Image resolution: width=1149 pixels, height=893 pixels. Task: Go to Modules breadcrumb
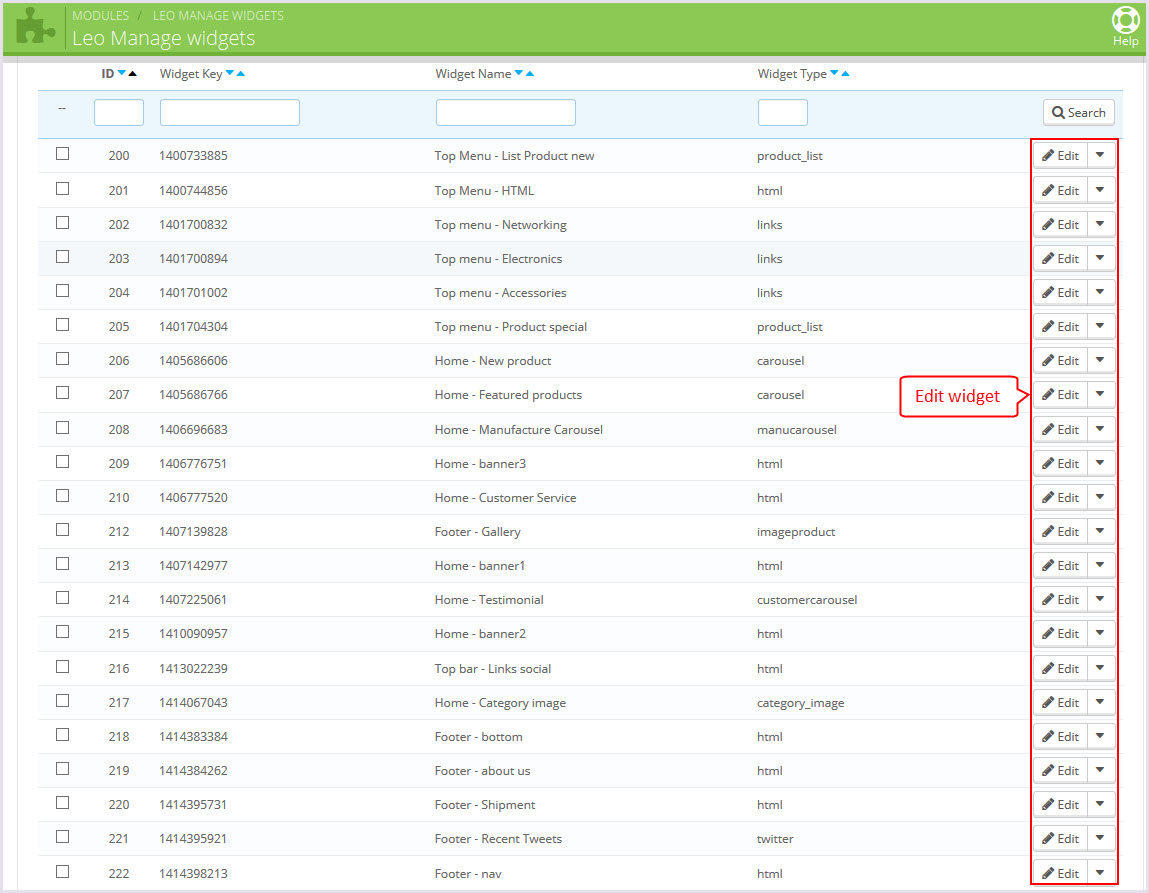pos(100,16)
